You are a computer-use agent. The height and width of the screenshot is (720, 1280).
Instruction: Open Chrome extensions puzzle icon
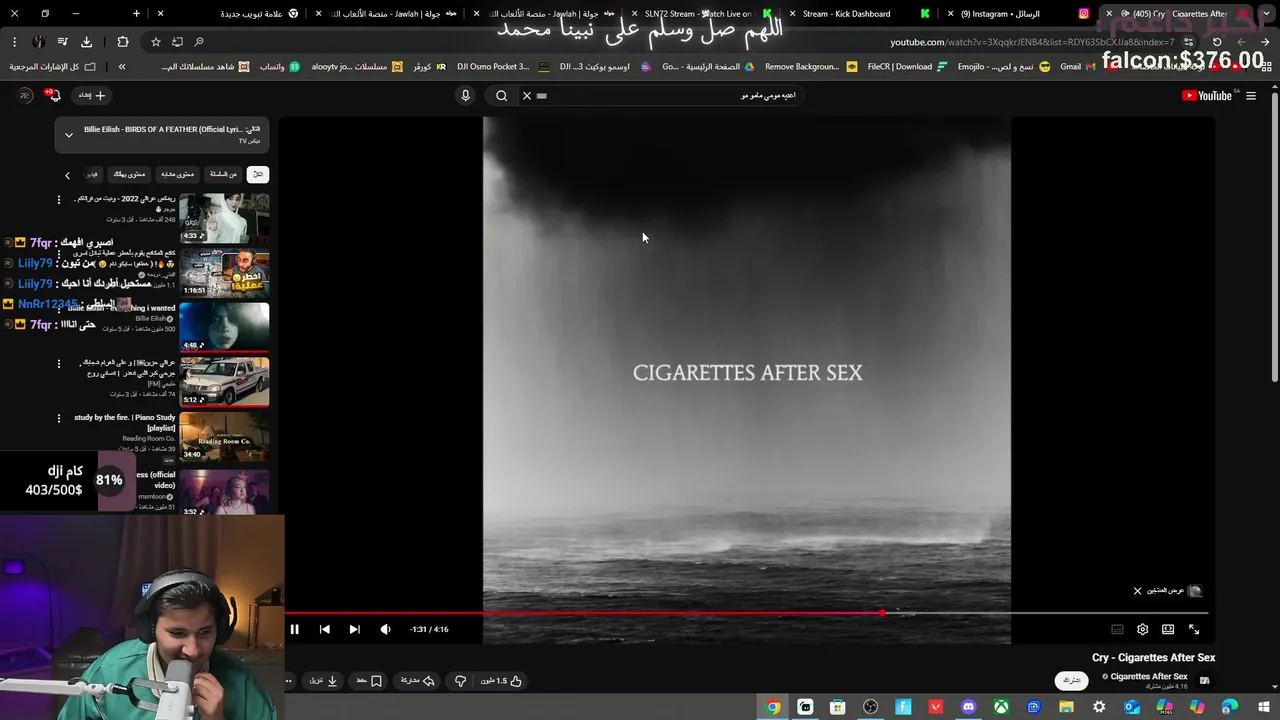click(123, 42)
